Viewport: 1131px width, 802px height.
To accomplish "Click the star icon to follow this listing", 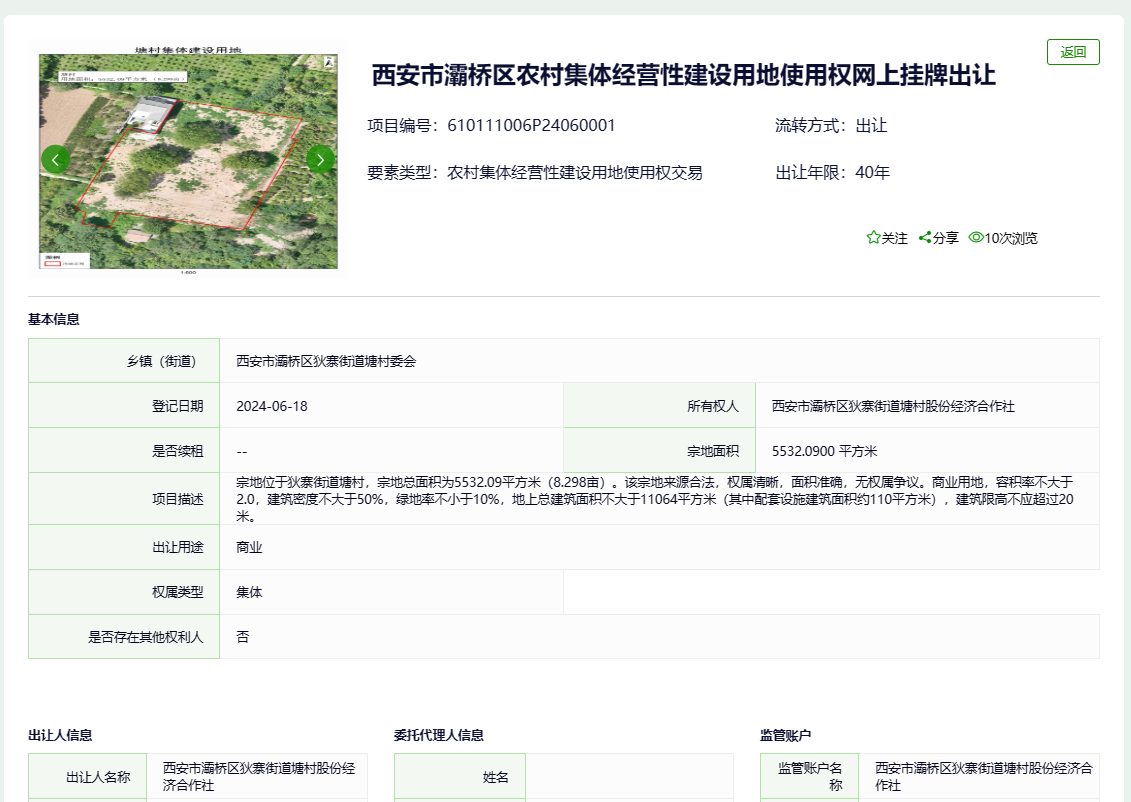I will [873, 238].
